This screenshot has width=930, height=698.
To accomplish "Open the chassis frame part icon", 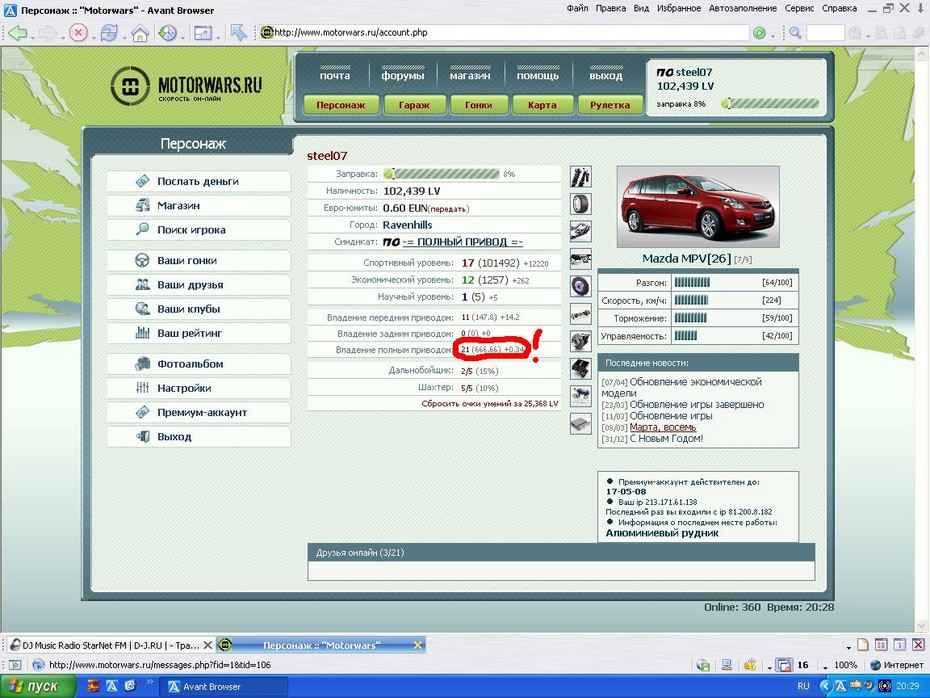I will (x=581, y=259).
